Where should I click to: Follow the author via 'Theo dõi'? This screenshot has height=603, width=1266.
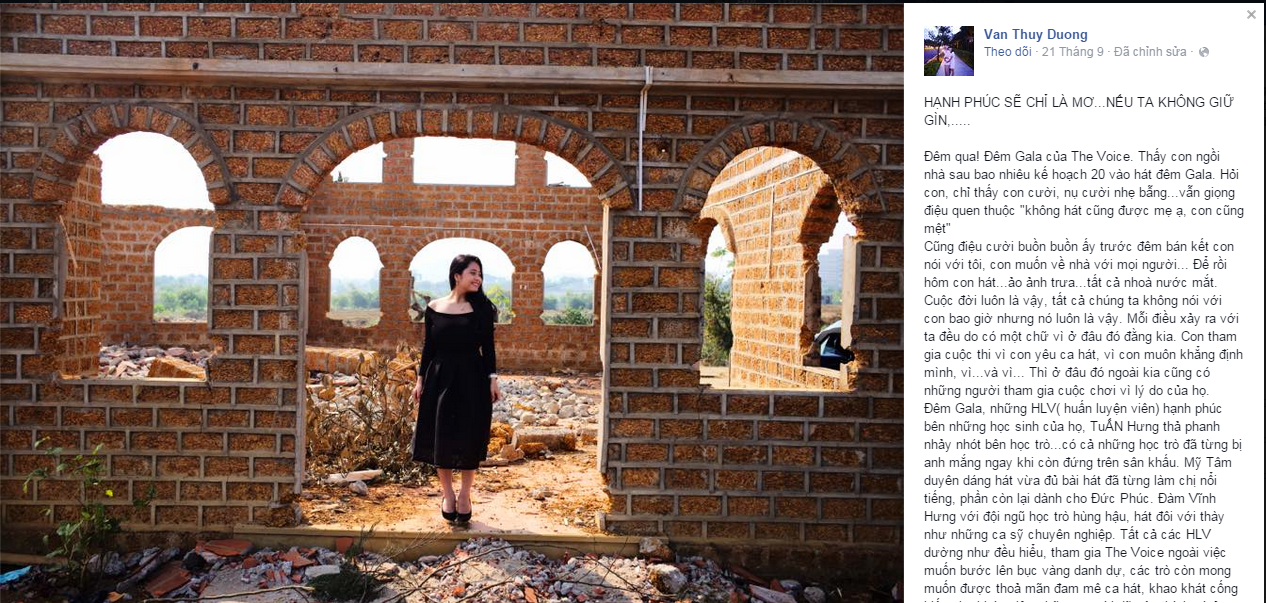tap(1007, 52)
